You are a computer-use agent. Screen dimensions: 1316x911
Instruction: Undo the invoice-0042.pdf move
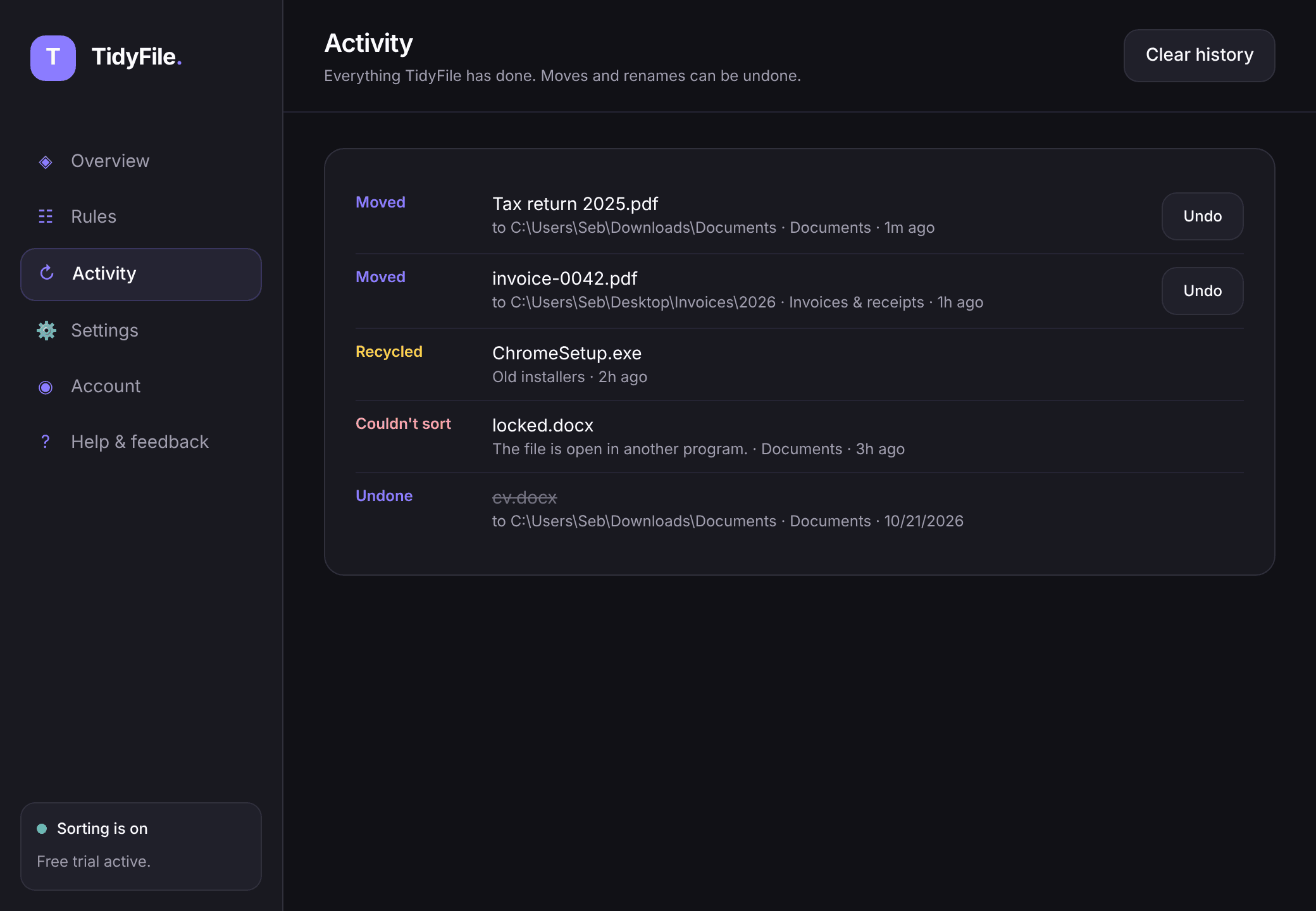click(x=1202, y=291)
